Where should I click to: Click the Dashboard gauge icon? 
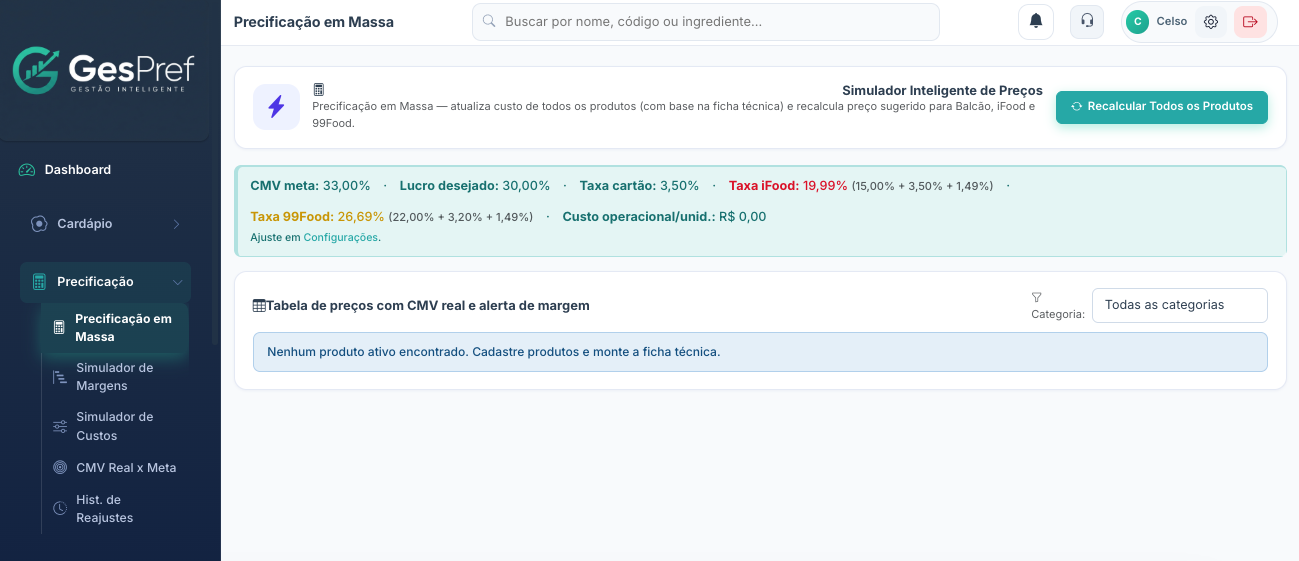pos(27,170)
